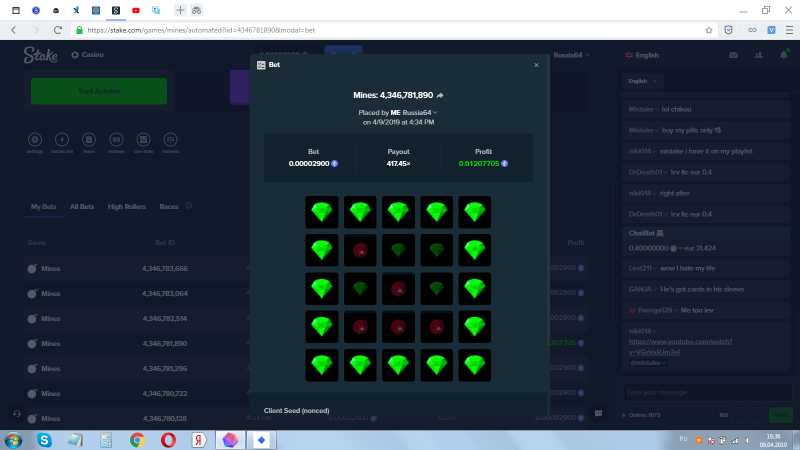
Task: Open the Fairness scales icon
Action: point(170,139)
